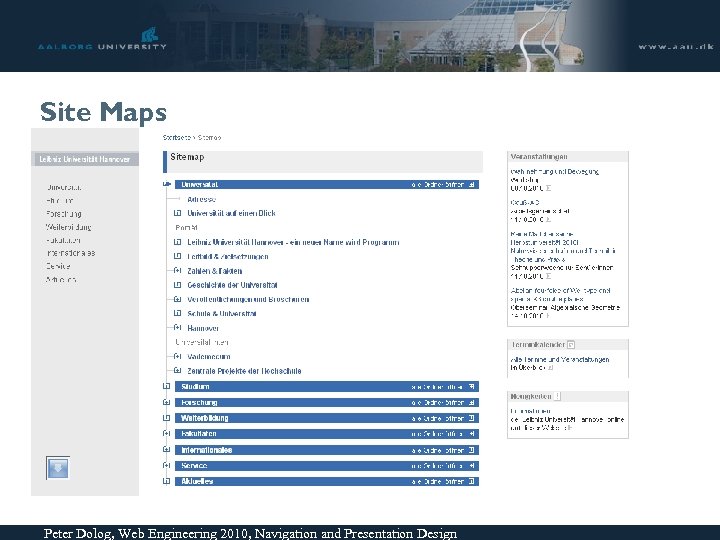The height and width of the screenshot is (540, 720).
Task: Expand the Weiterbildung section in sitemap
Action: (167, 418)
